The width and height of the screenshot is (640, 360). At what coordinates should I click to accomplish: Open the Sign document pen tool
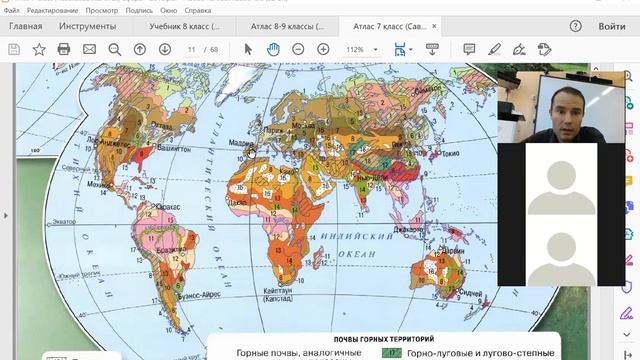pos(519,50)
